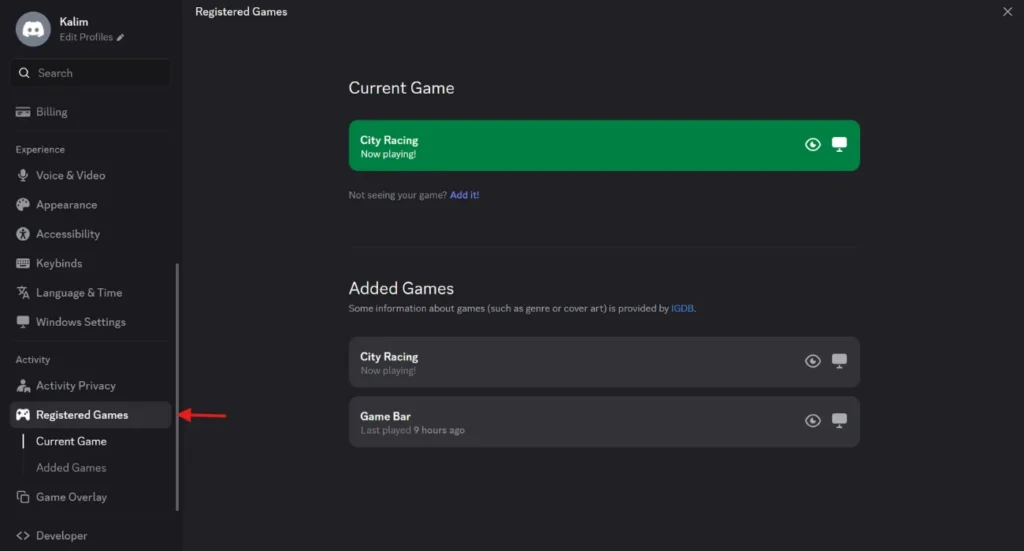Viewport: 1024px width, 551px height.
Task: Close the settings with the X button
Action: click(x=1007, y=12)
